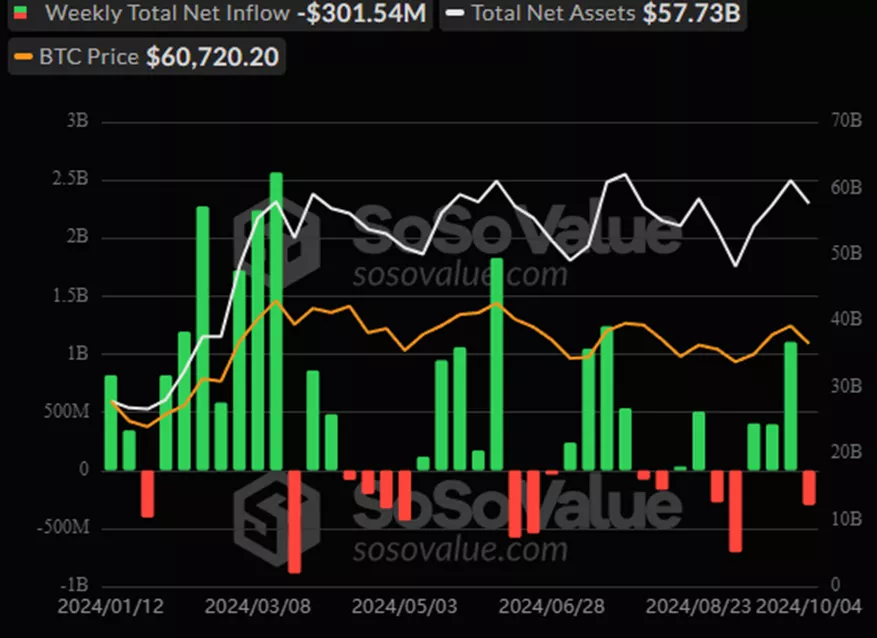
Task: Hide the BTC Price series via its legend label
Action: [x=92, y=57]
